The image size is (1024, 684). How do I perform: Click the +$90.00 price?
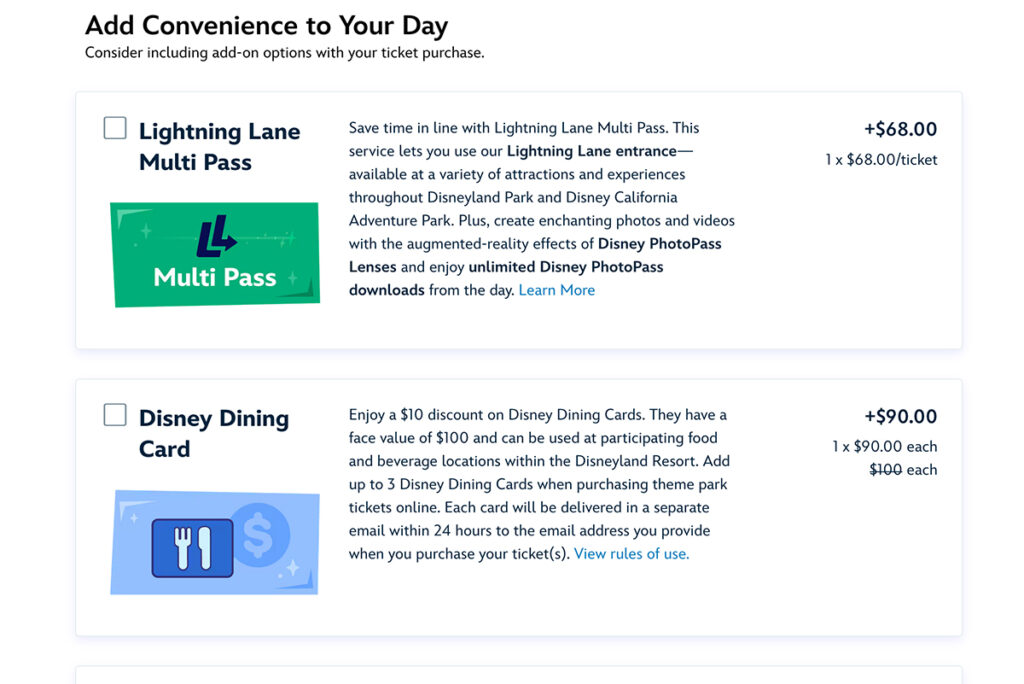click(900, 416)
